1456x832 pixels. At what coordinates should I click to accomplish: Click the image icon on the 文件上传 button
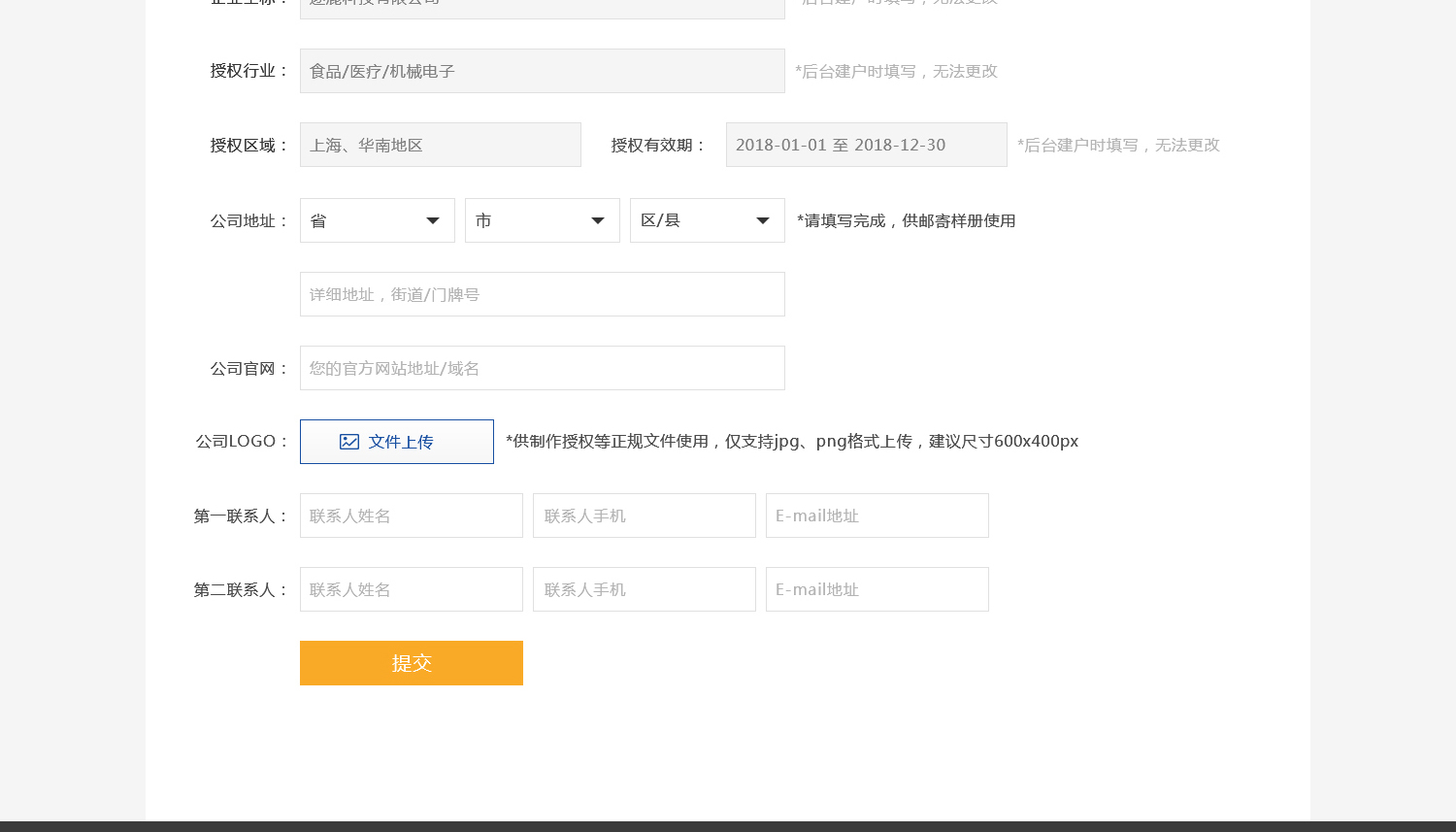[x=349, y=442]
